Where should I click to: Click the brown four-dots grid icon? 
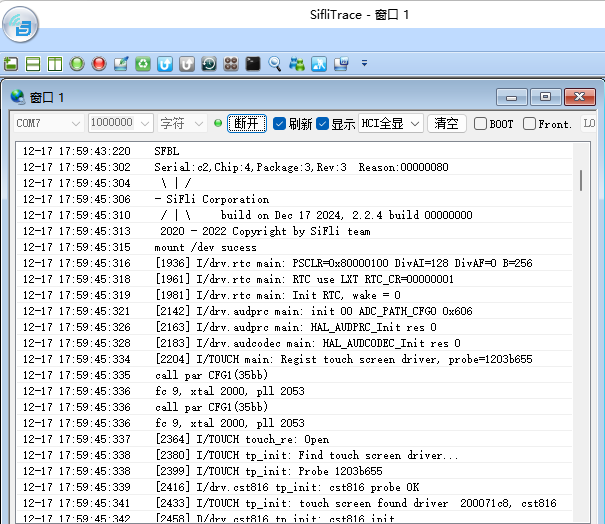231,64
